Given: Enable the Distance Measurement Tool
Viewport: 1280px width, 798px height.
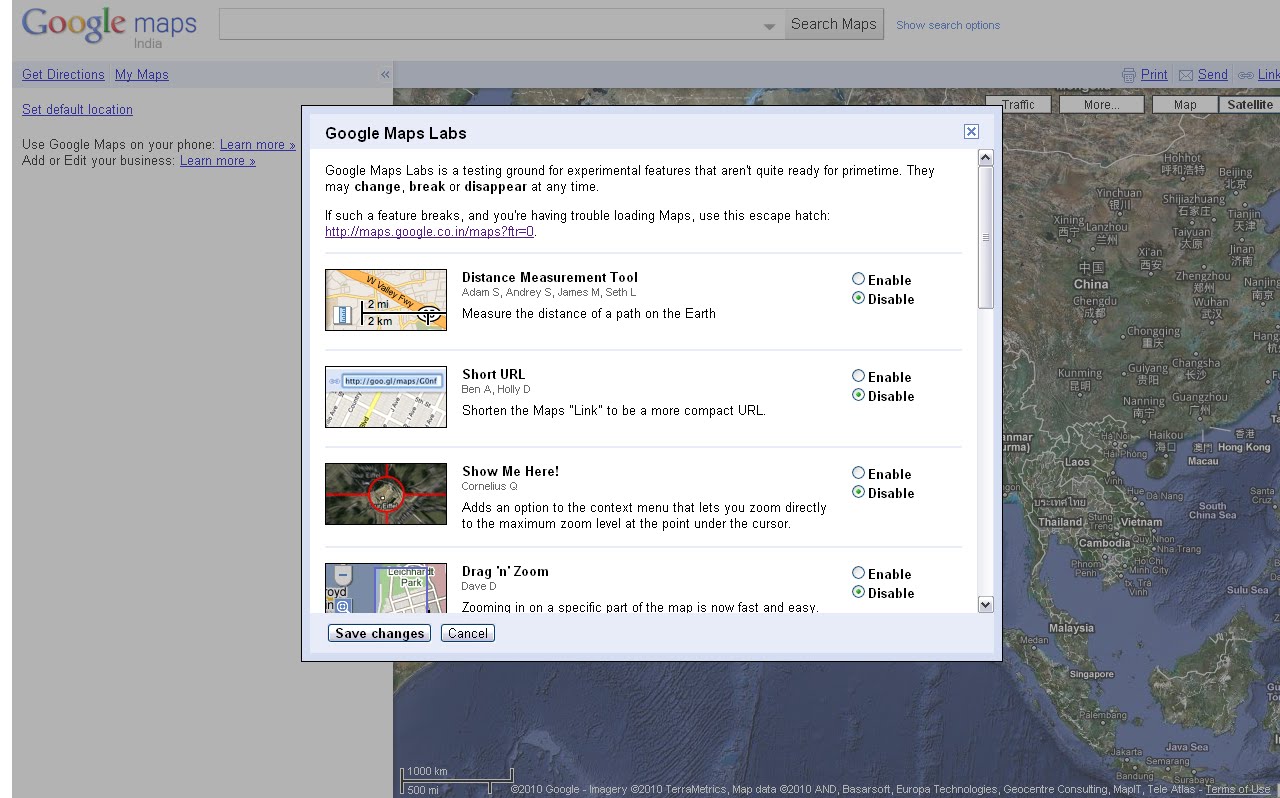Looking at the screenshot, I should click(x=858, y=279).
